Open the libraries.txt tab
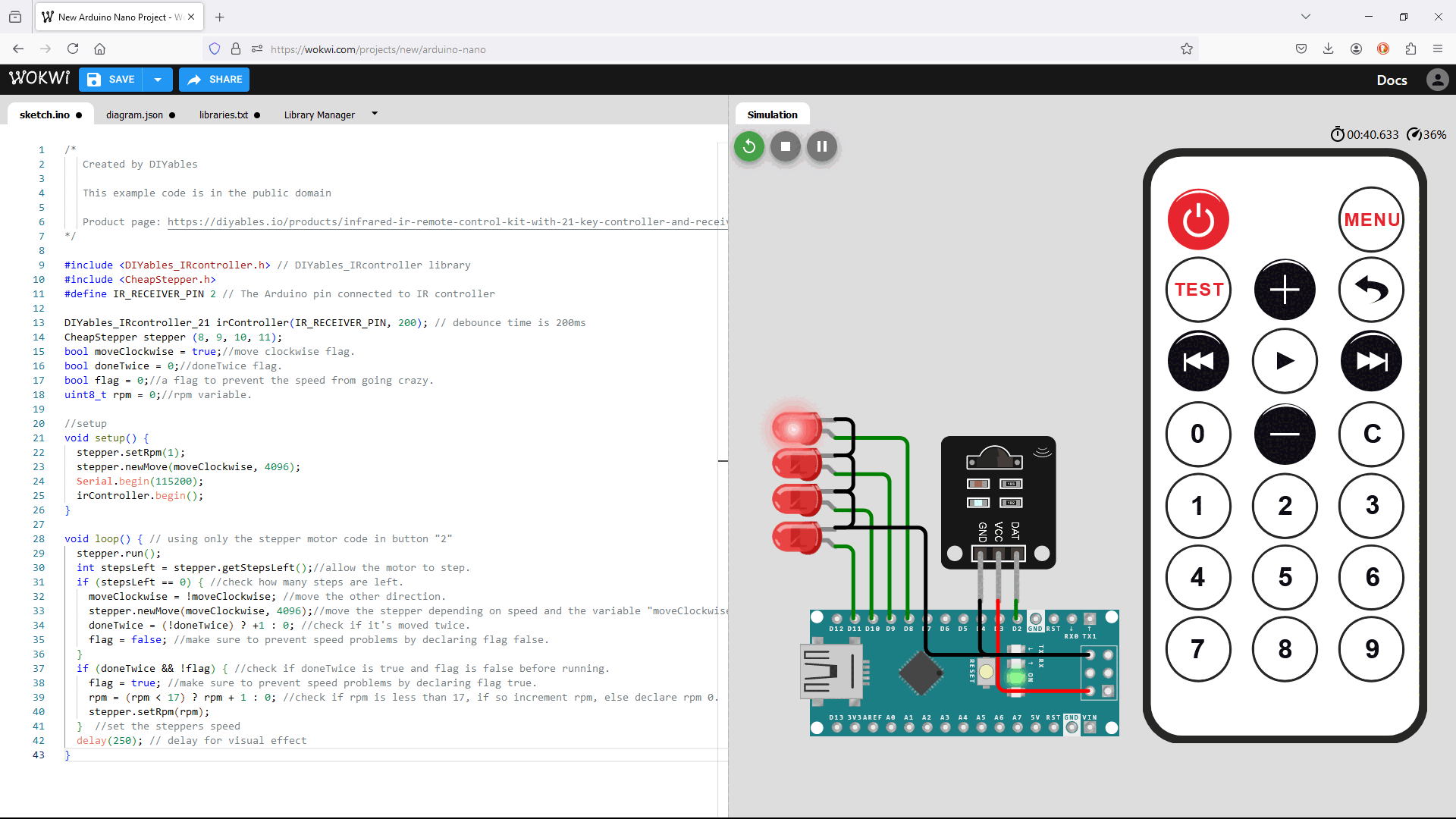Image resolution: width=1456 pixels, height=819 pixels. coord(223,115)
